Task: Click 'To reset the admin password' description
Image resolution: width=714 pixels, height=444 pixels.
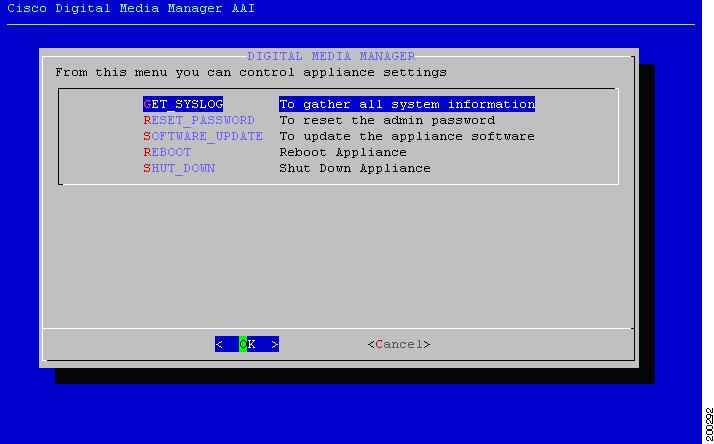Action: click(x=387, y=120)
